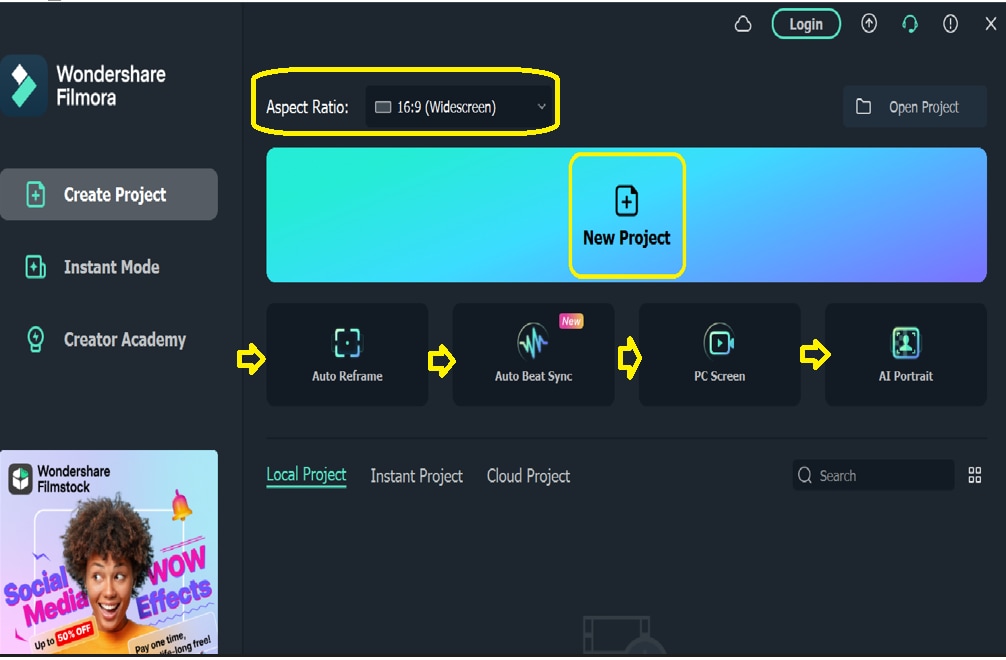Click the Create Project plus-file icon
Screen dimensions: 1006x660
point(35,194)
